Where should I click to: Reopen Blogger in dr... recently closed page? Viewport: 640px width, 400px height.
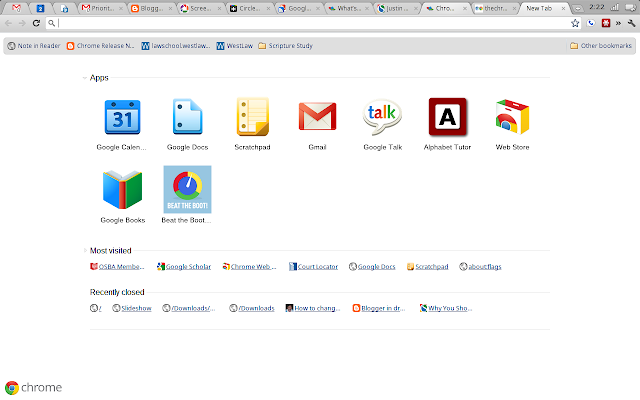(379, 308)
